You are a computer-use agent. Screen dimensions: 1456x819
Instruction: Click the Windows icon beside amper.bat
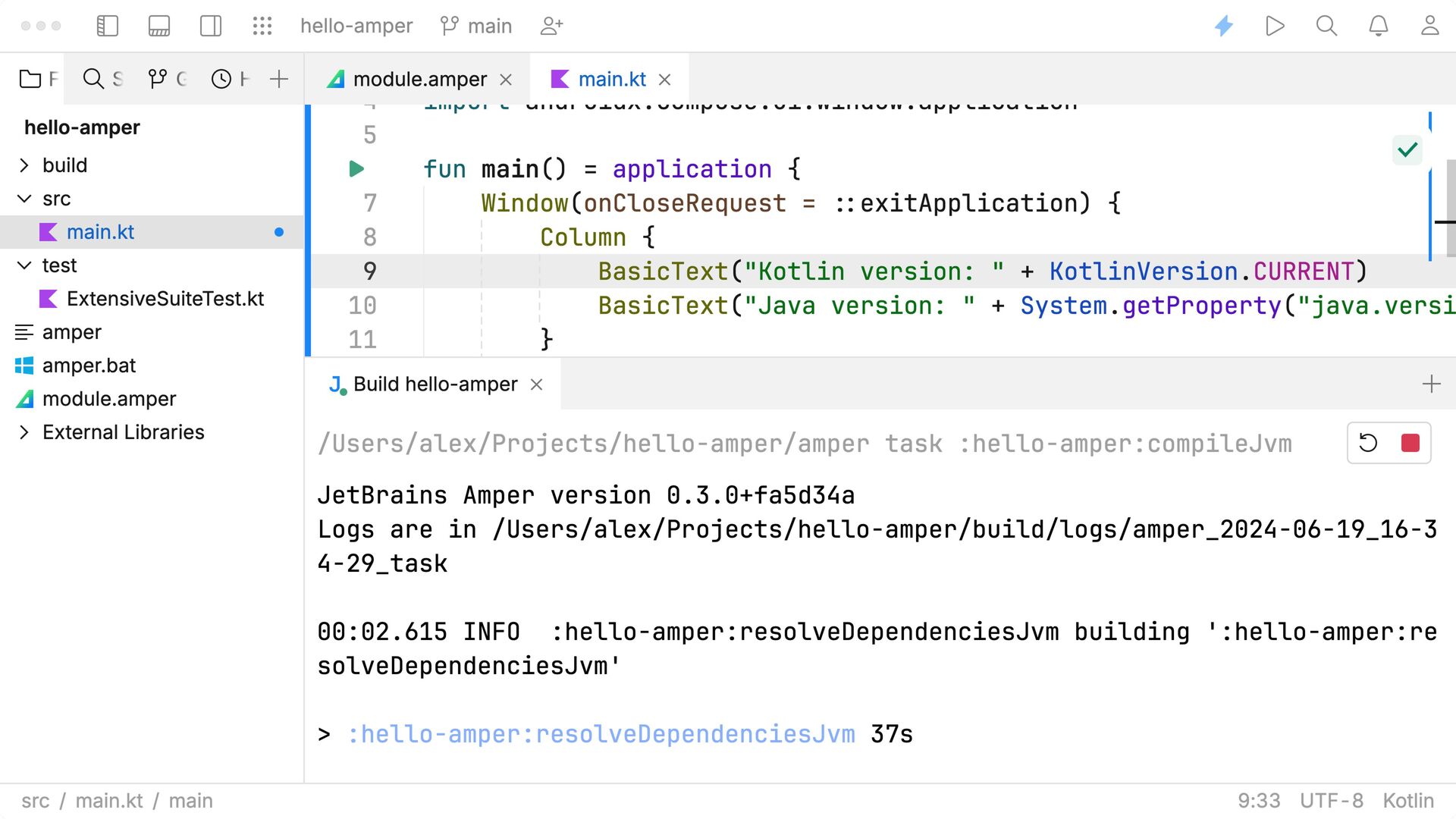[x=24, y=366]
